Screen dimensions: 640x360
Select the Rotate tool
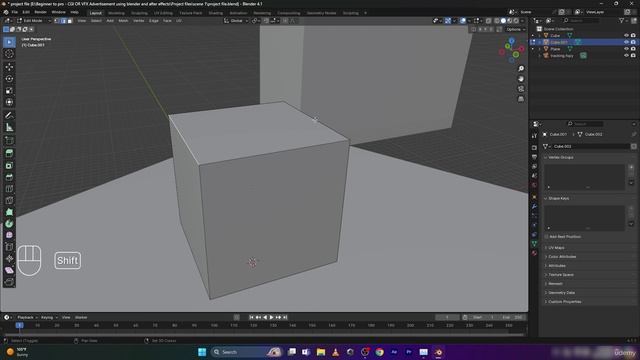9,78
